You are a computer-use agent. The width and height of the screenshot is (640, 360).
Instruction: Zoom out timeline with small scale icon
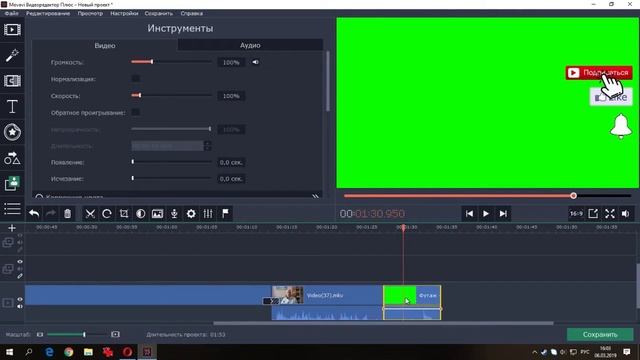tap(40, 334)
